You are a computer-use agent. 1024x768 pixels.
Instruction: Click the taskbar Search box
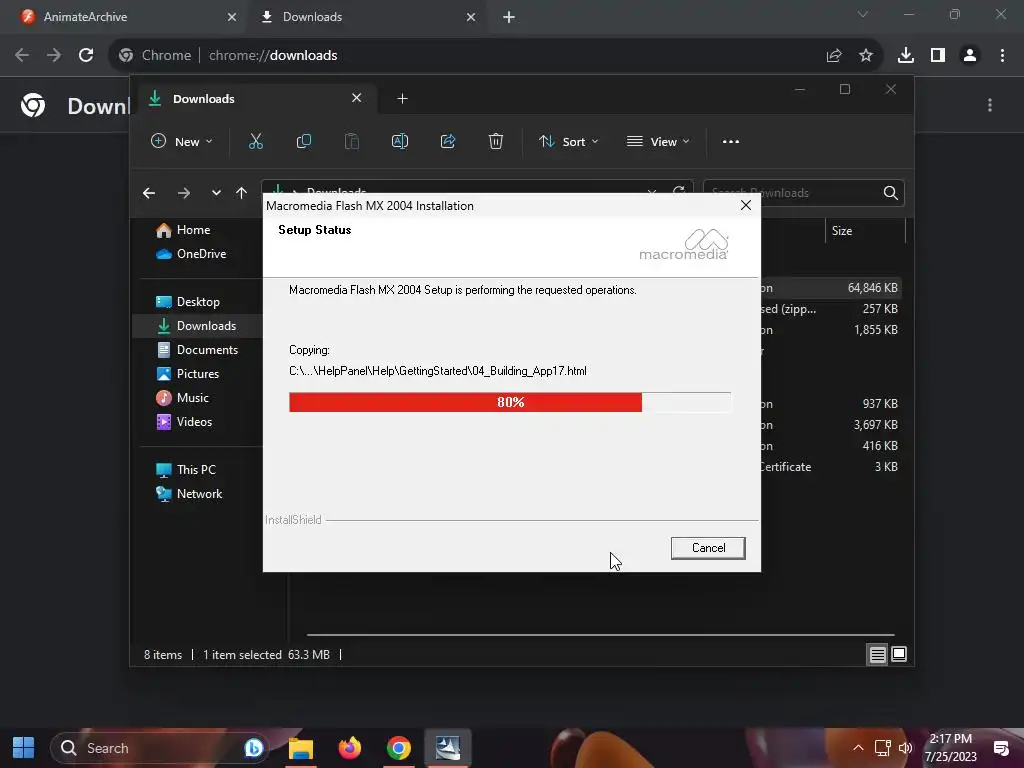160,748
